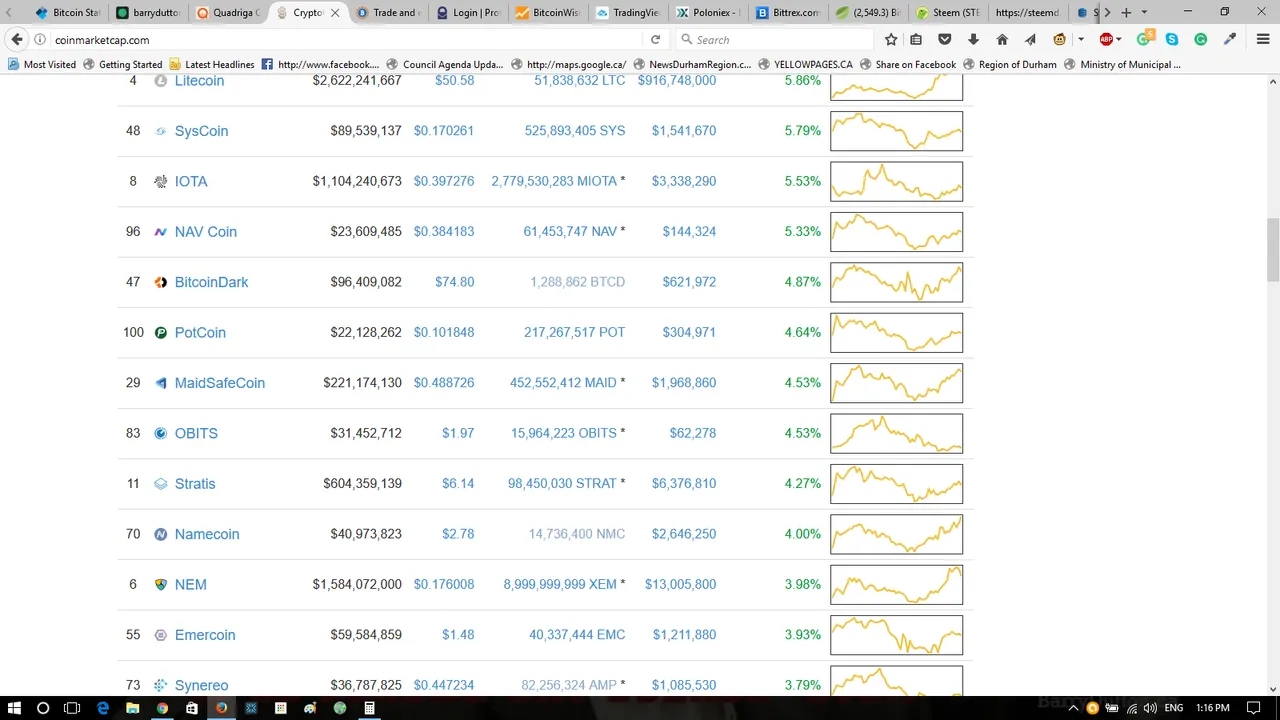Viewport: 1280px width, 720px height.
Task: Click the BitcoinDark logo icon
Action: (161, 282)
